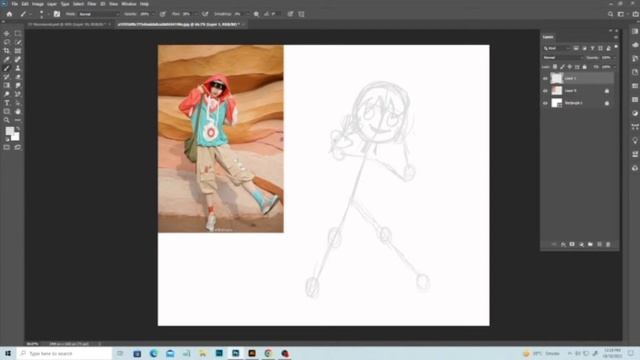Select the Brush tool in the toolbox
Viewport: 640px width, 360px height.
click(7, 68)
